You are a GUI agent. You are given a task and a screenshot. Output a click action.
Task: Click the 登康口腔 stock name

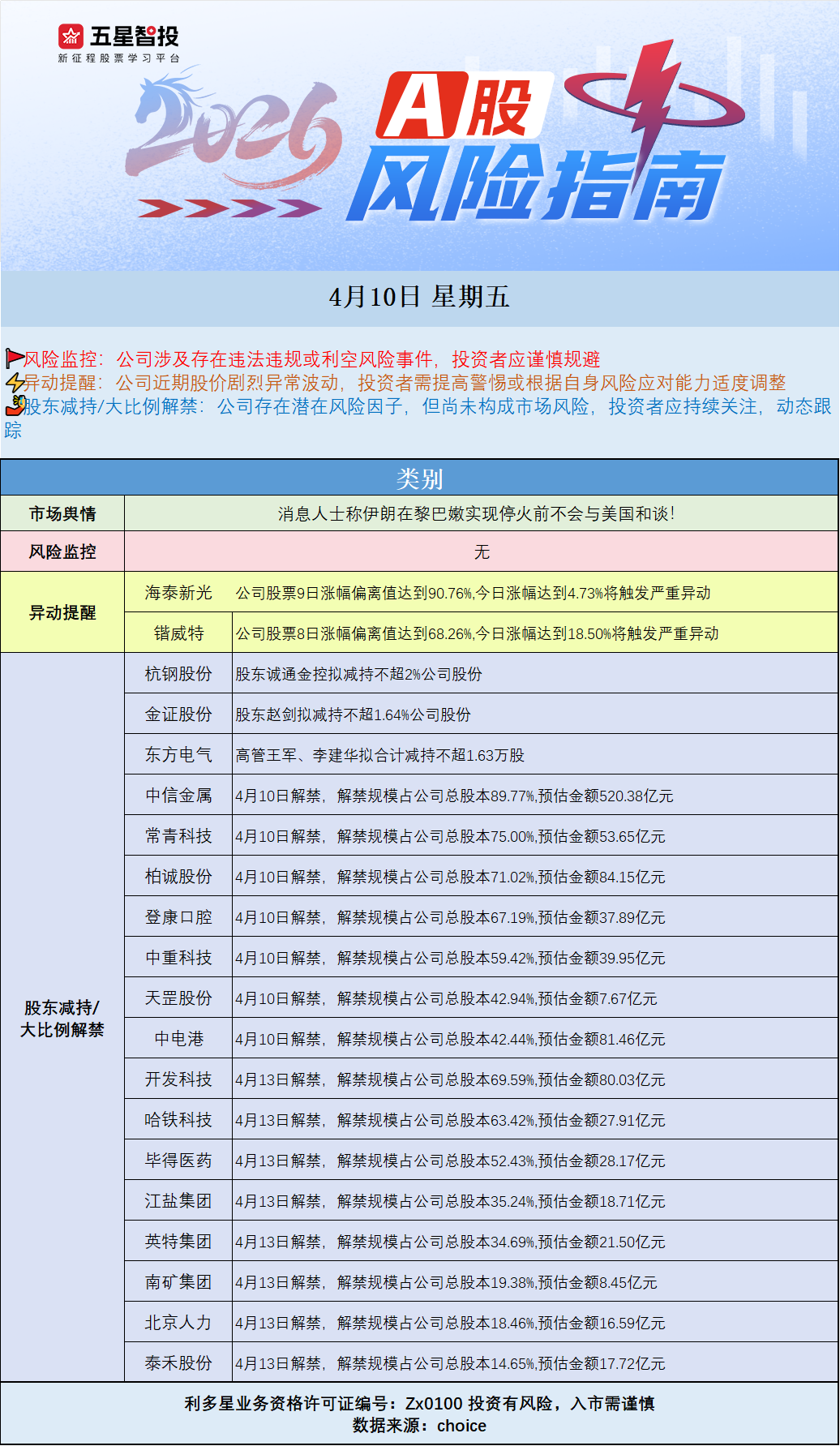(178, 917)
